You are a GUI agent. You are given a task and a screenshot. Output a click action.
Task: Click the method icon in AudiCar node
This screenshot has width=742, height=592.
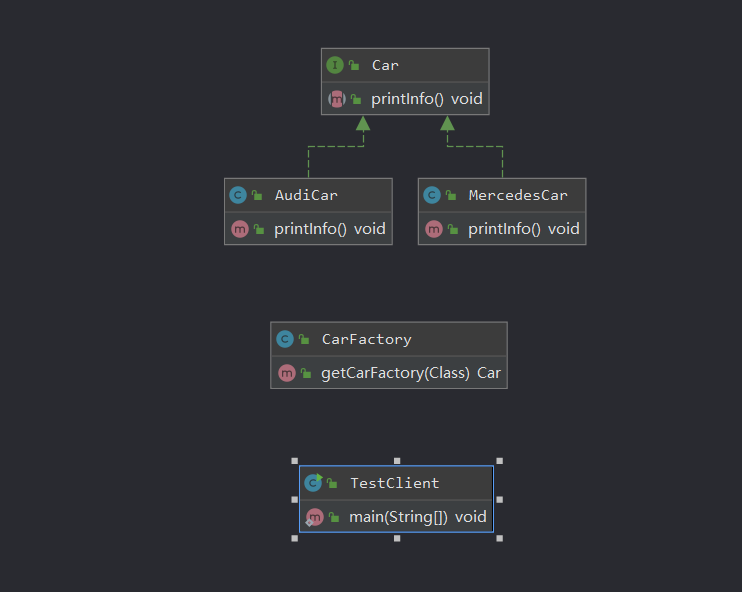point(240,229)
